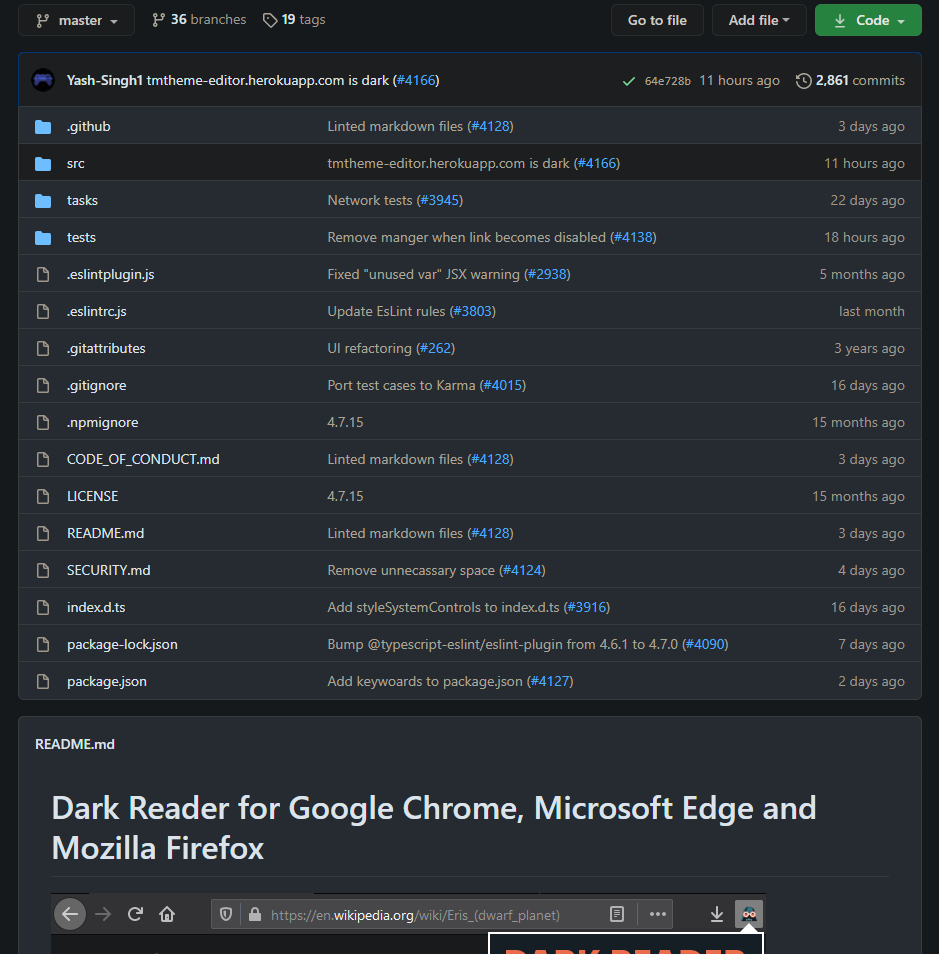Click the tag icon beside 19 tags

(x=270, y=19)
